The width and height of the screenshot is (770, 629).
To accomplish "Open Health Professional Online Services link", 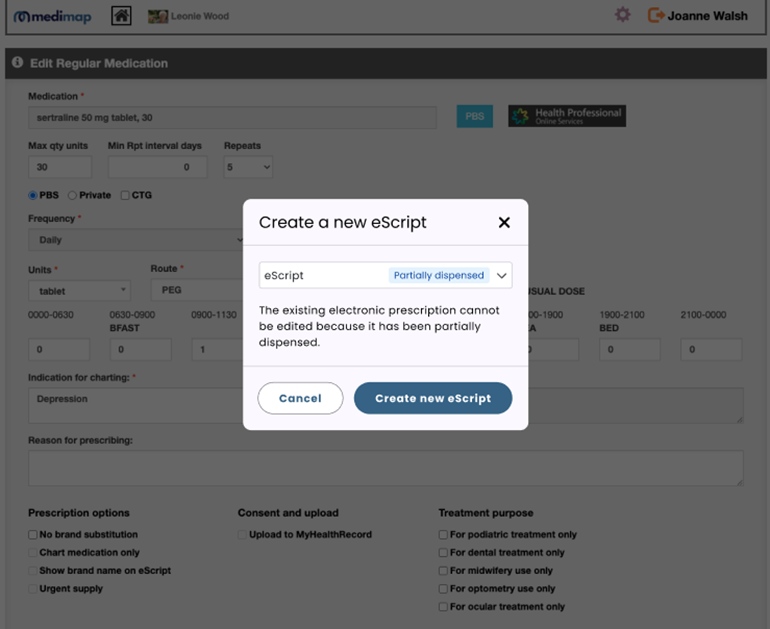I will tap(566, 116).
